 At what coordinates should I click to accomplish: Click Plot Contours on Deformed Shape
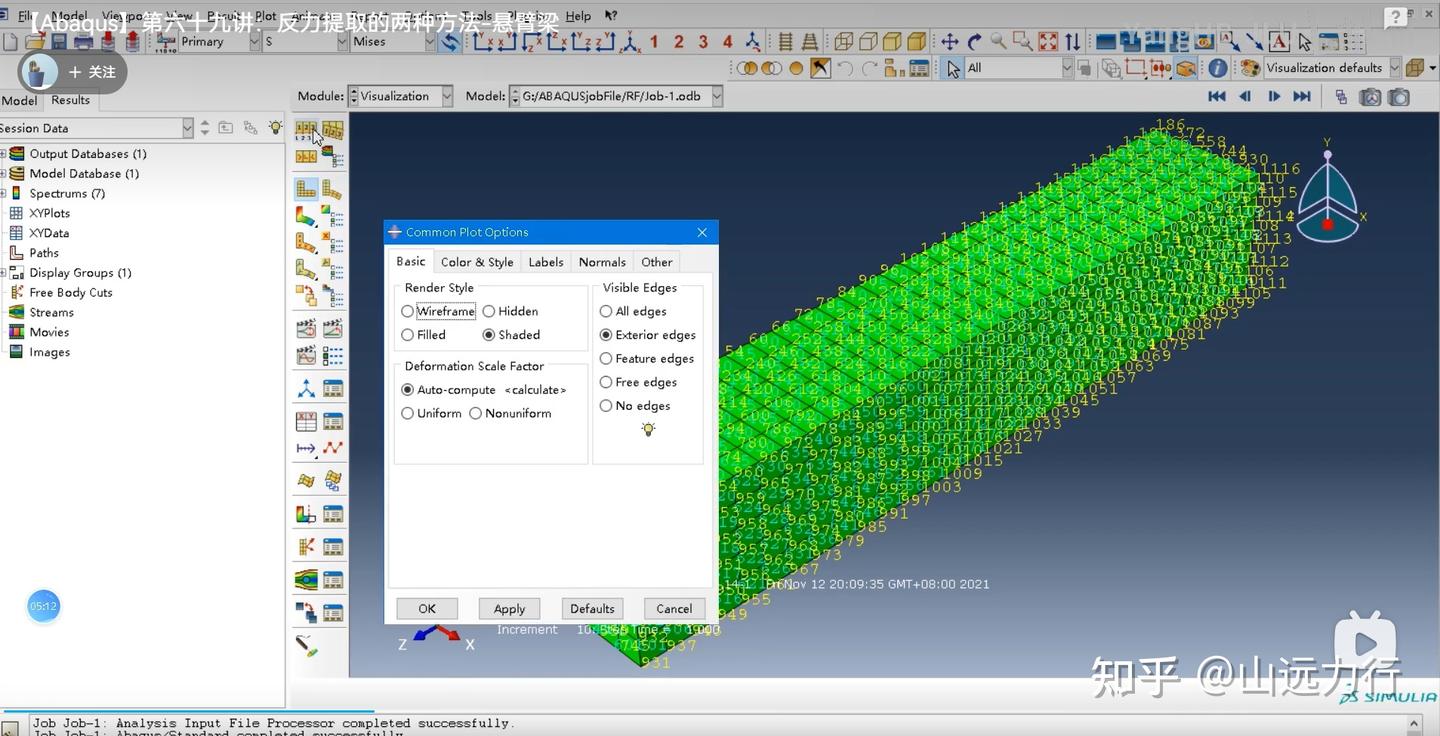point(306,215)
